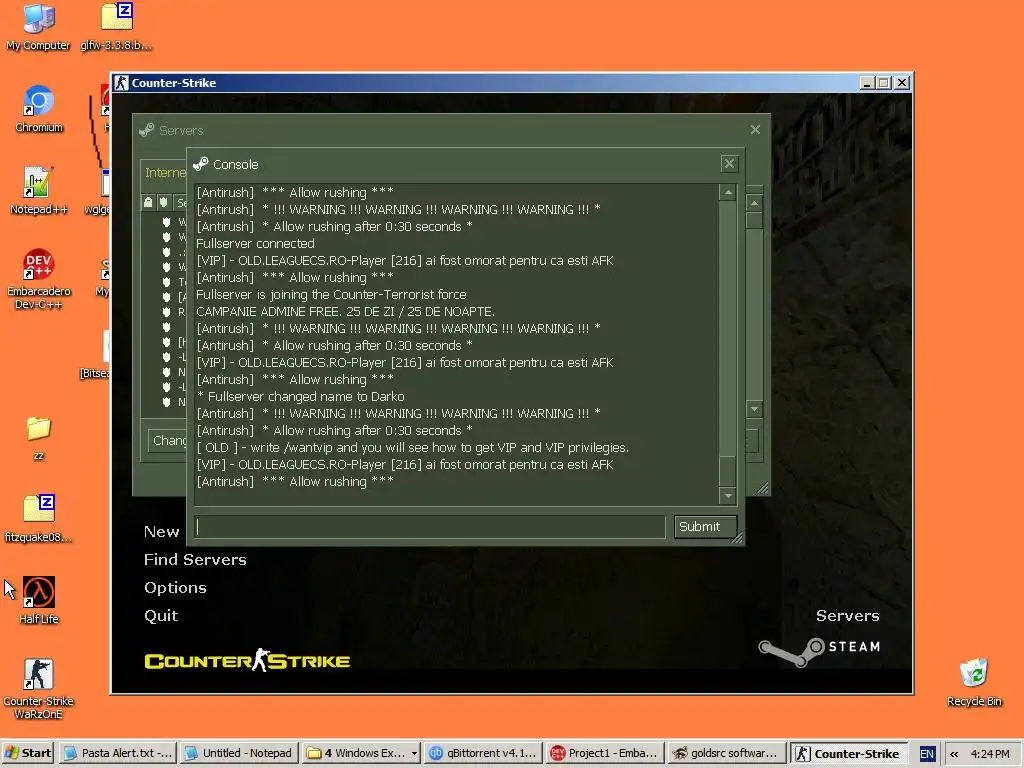
Task: Click the 4:24 PM system clock
Action: [990, 754]
